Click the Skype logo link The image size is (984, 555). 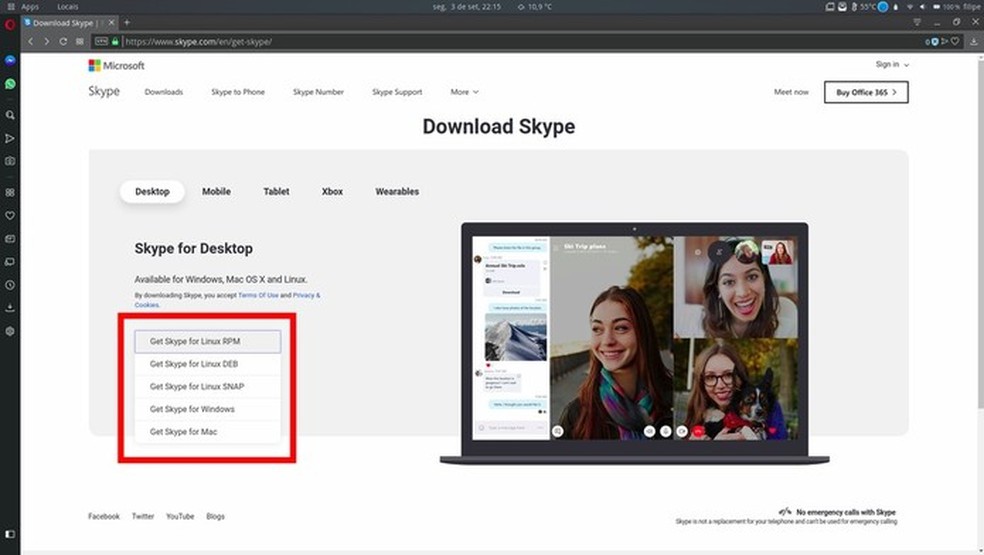click(104, 91)
